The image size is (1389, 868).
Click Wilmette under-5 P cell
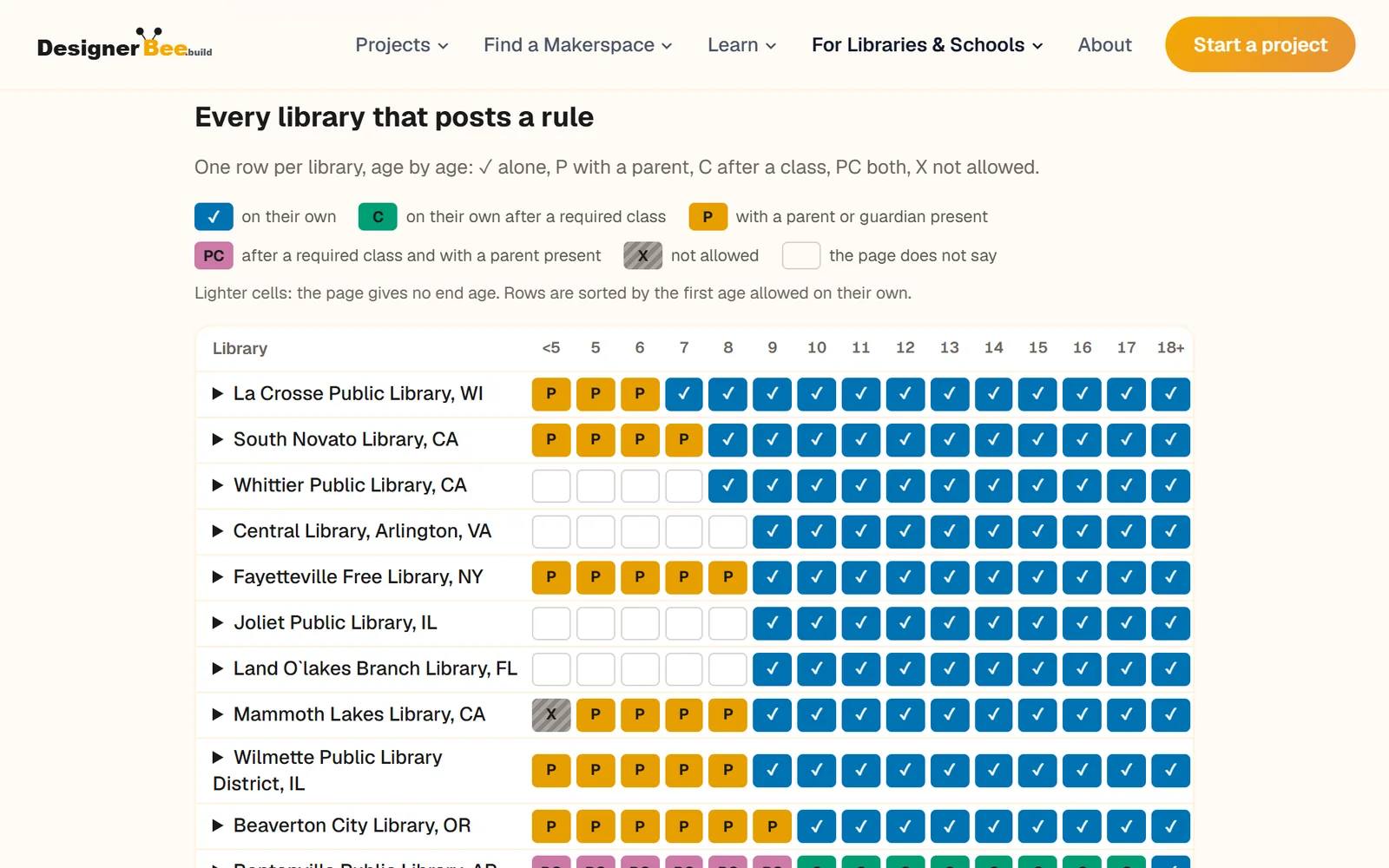tap(551, 770)
